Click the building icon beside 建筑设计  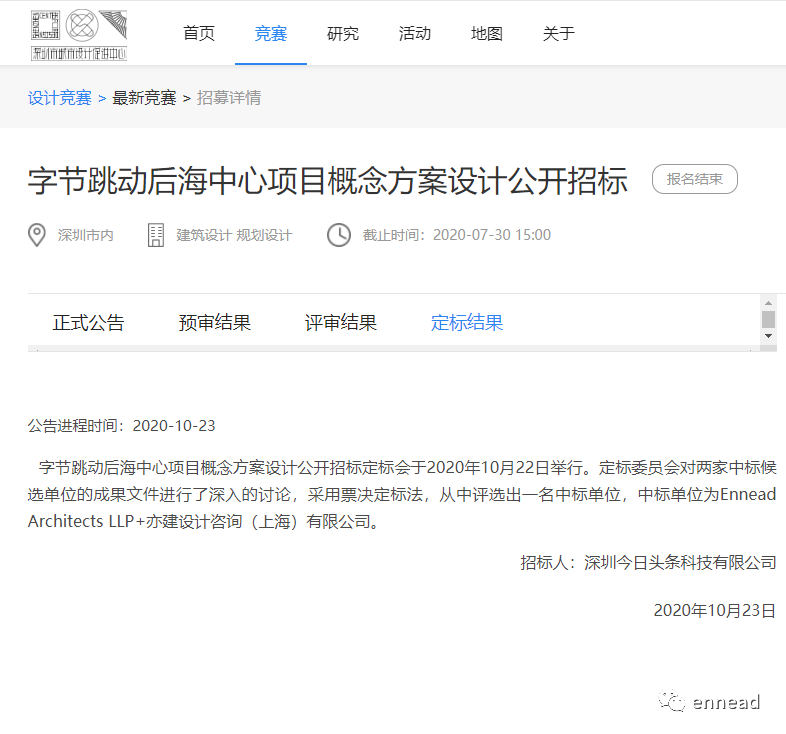click(x=155, y=235)
